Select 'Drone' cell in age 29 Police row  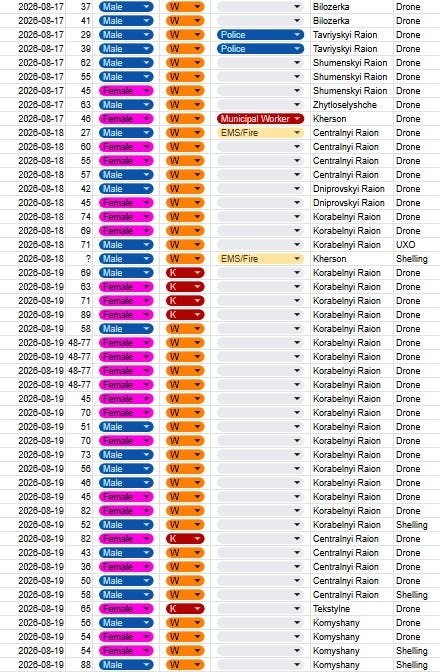point(417,35)
